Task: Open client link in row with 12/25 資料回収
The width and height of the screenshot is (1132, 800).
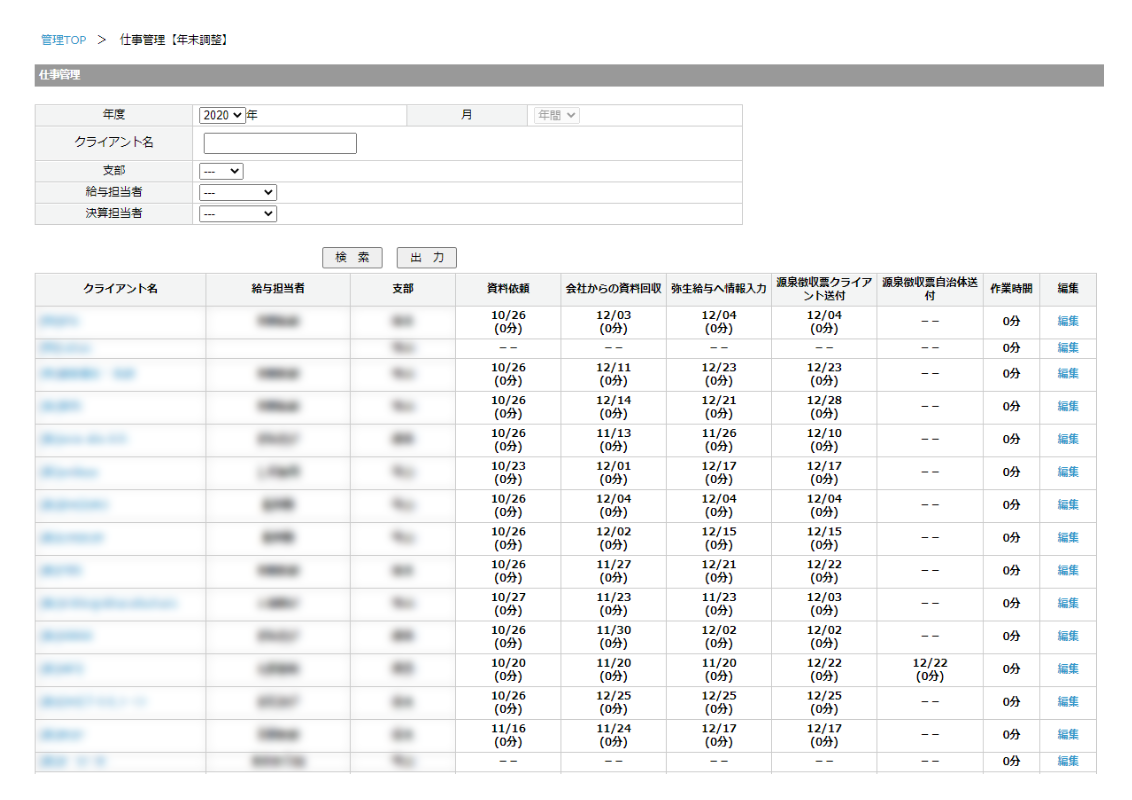Action: [x=93, y=702]
